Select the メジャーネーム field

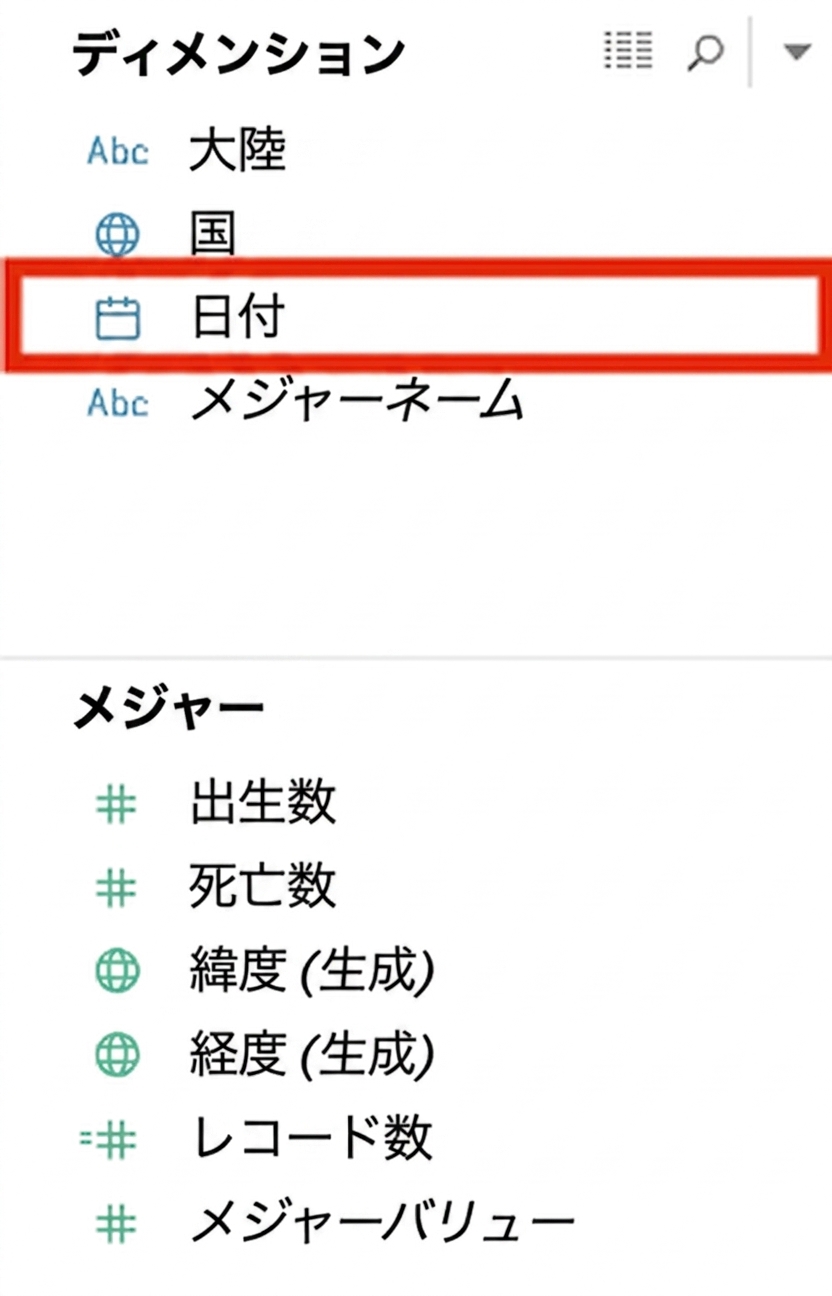click(x=357, y=402)
